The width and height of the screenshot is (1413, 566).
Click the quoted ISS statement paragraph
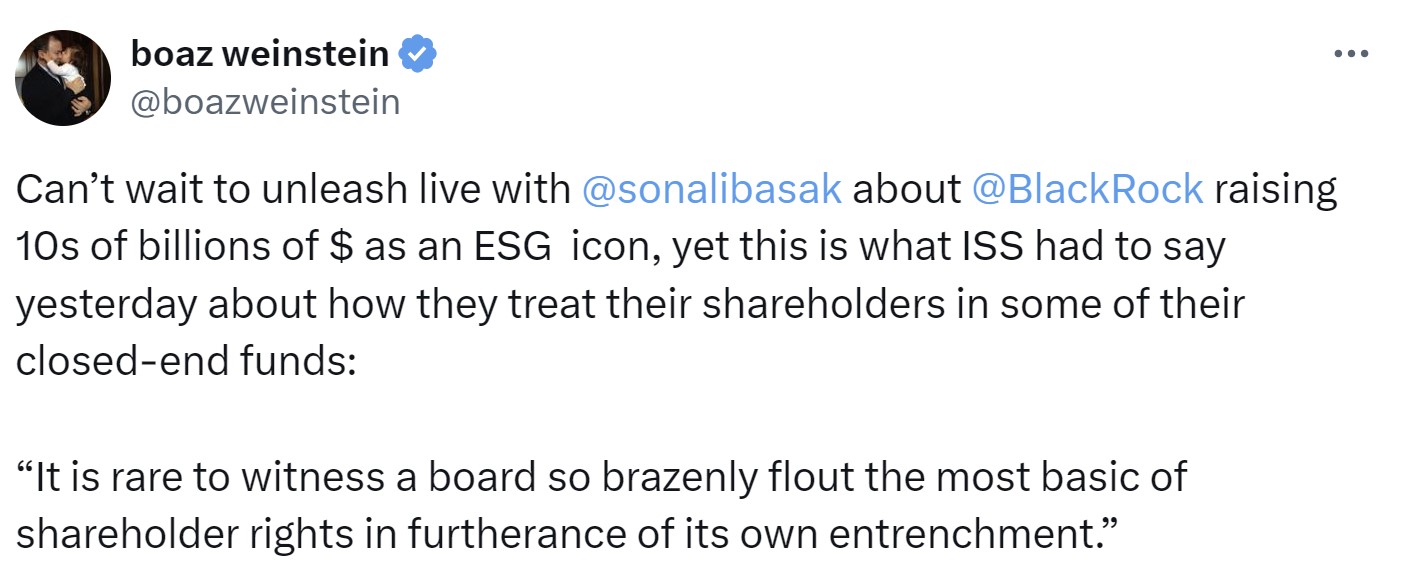point(600,506)
